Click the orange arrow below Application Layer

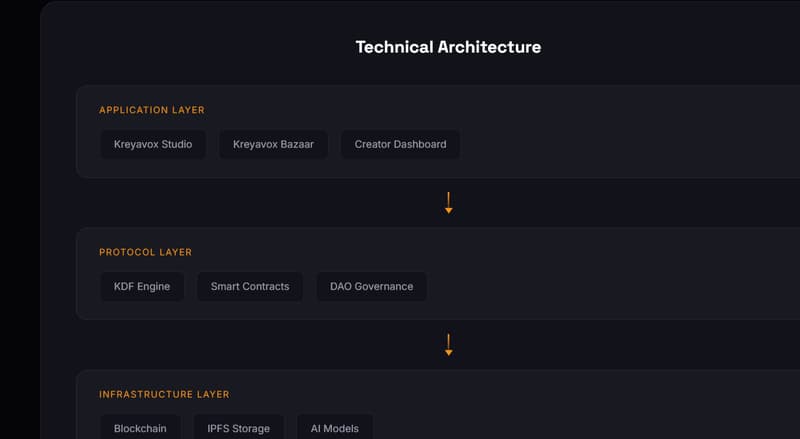pos(448,203)
